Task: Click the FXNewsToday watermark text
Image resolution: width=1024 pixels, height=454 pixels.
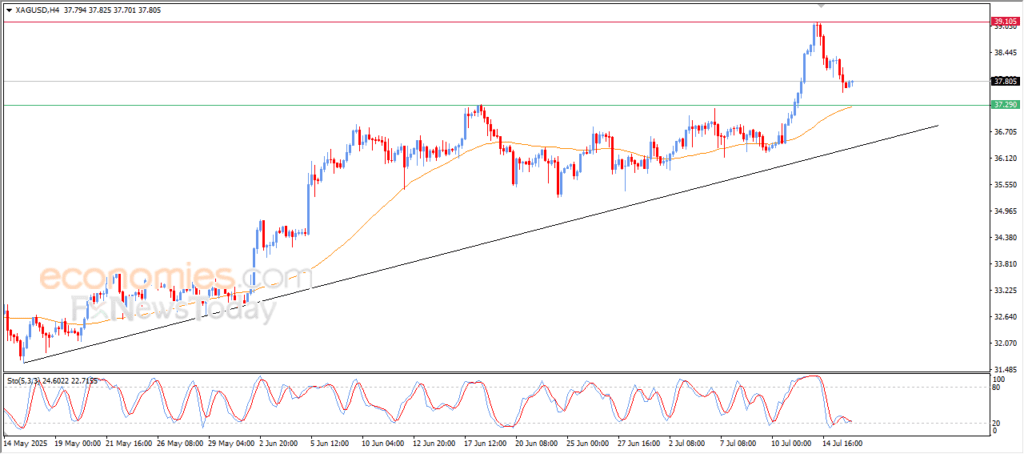Action: [x=172, y=309]
